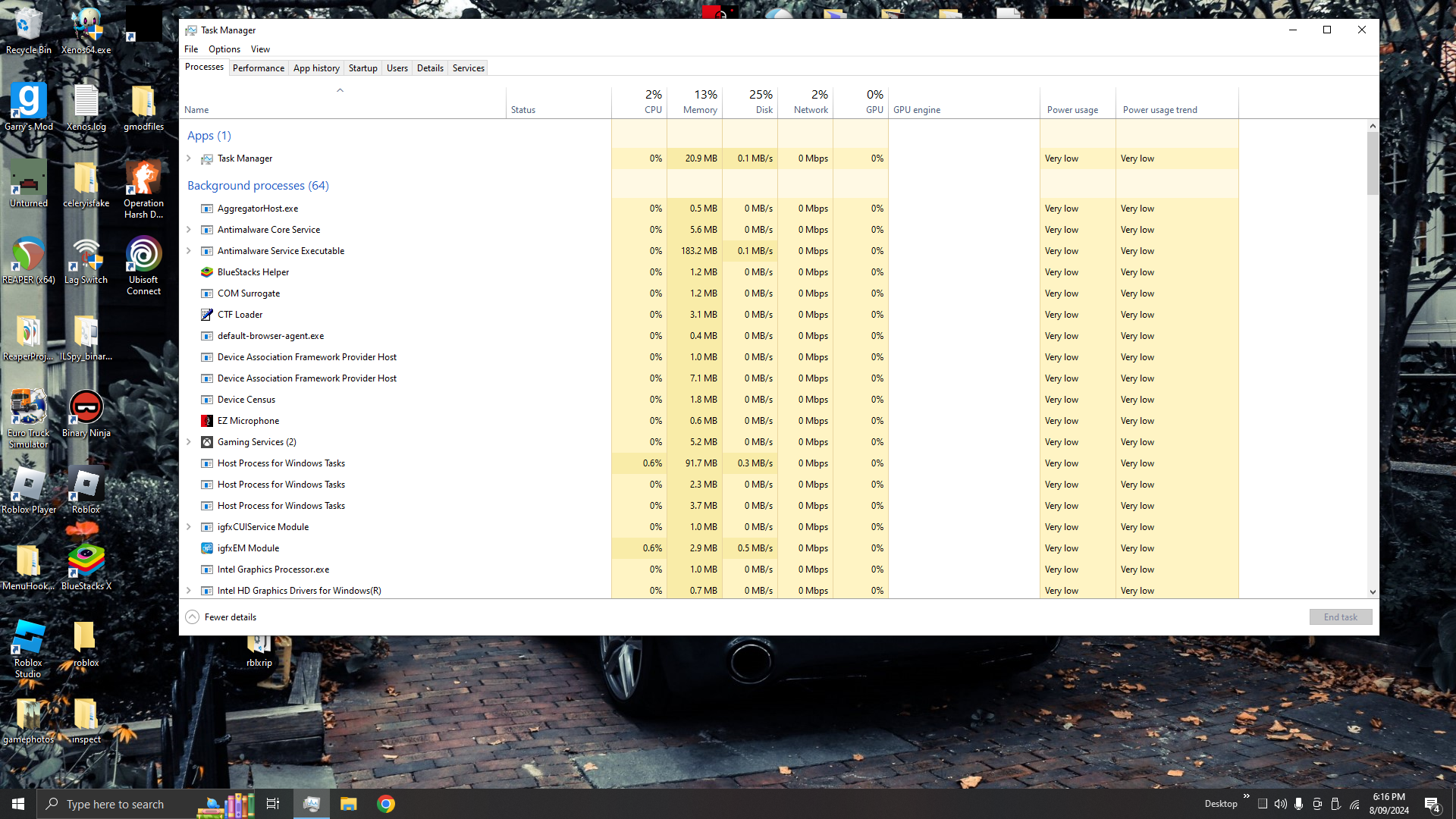
Task: Expand Gaming Services (2) group
Action: pos(189,442)
